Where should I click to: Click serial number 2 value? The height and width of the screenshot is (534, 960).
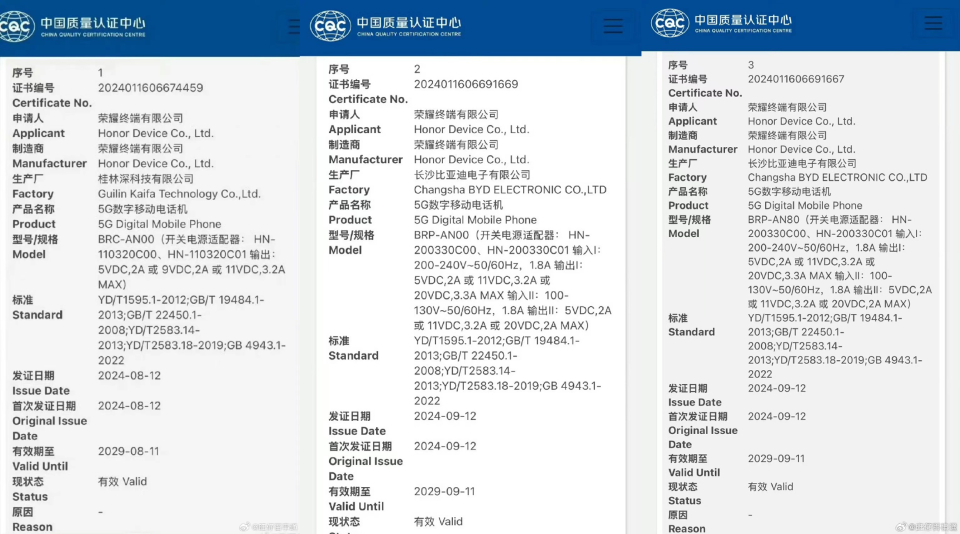(x=417, y=69)
